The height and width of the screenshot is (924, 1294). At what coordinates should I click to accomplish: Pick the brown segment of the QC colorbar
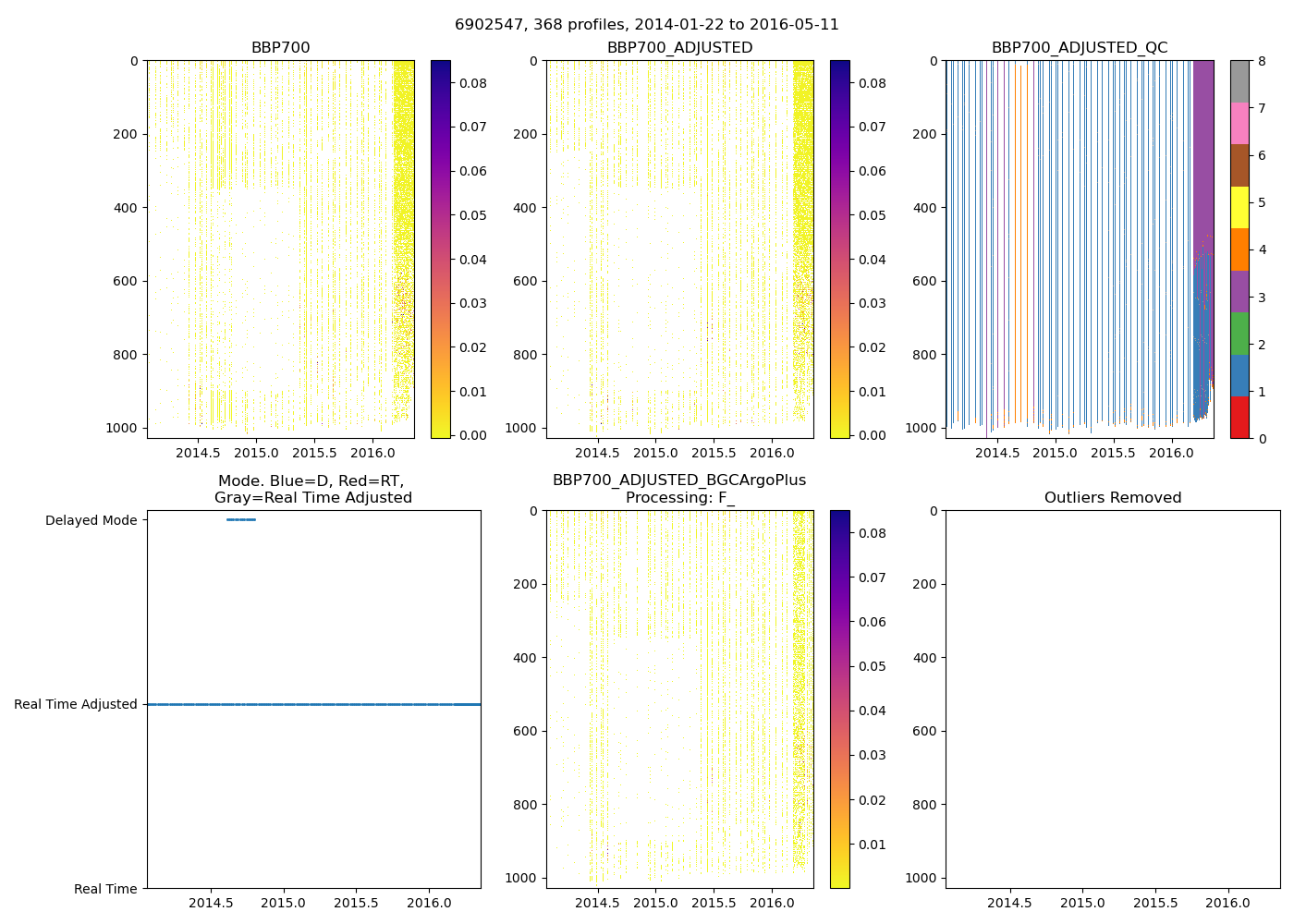(1239, 165)
